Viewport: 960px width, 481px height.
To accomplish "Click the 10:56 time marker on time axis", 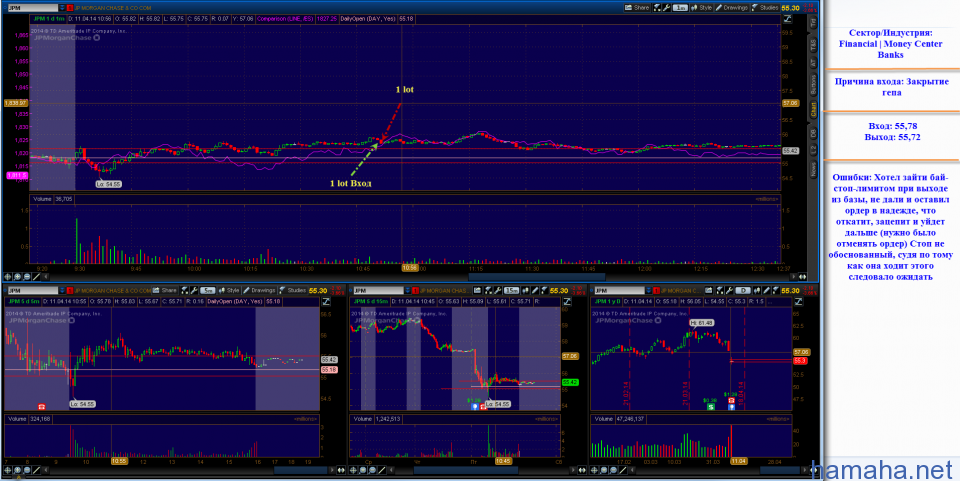I will tap(409, 267).
